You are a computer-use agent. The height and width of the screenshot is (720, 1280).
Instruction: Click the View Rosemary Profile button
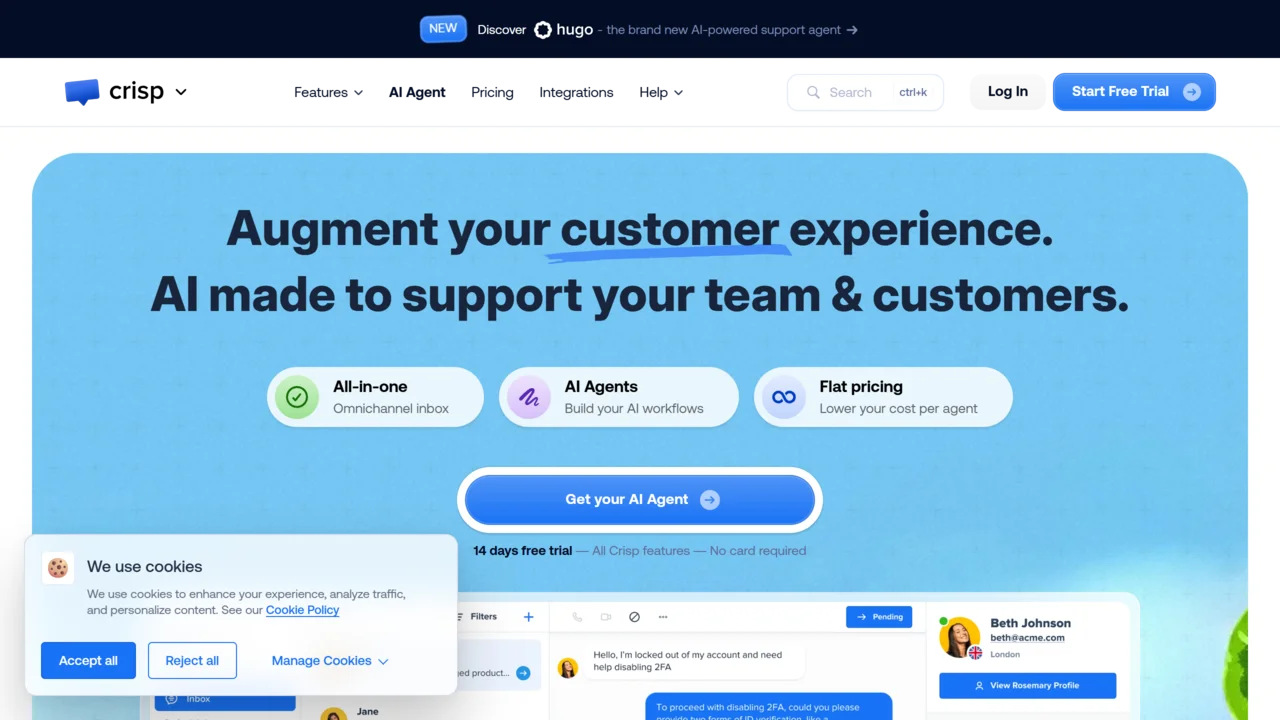(1027, 686)
